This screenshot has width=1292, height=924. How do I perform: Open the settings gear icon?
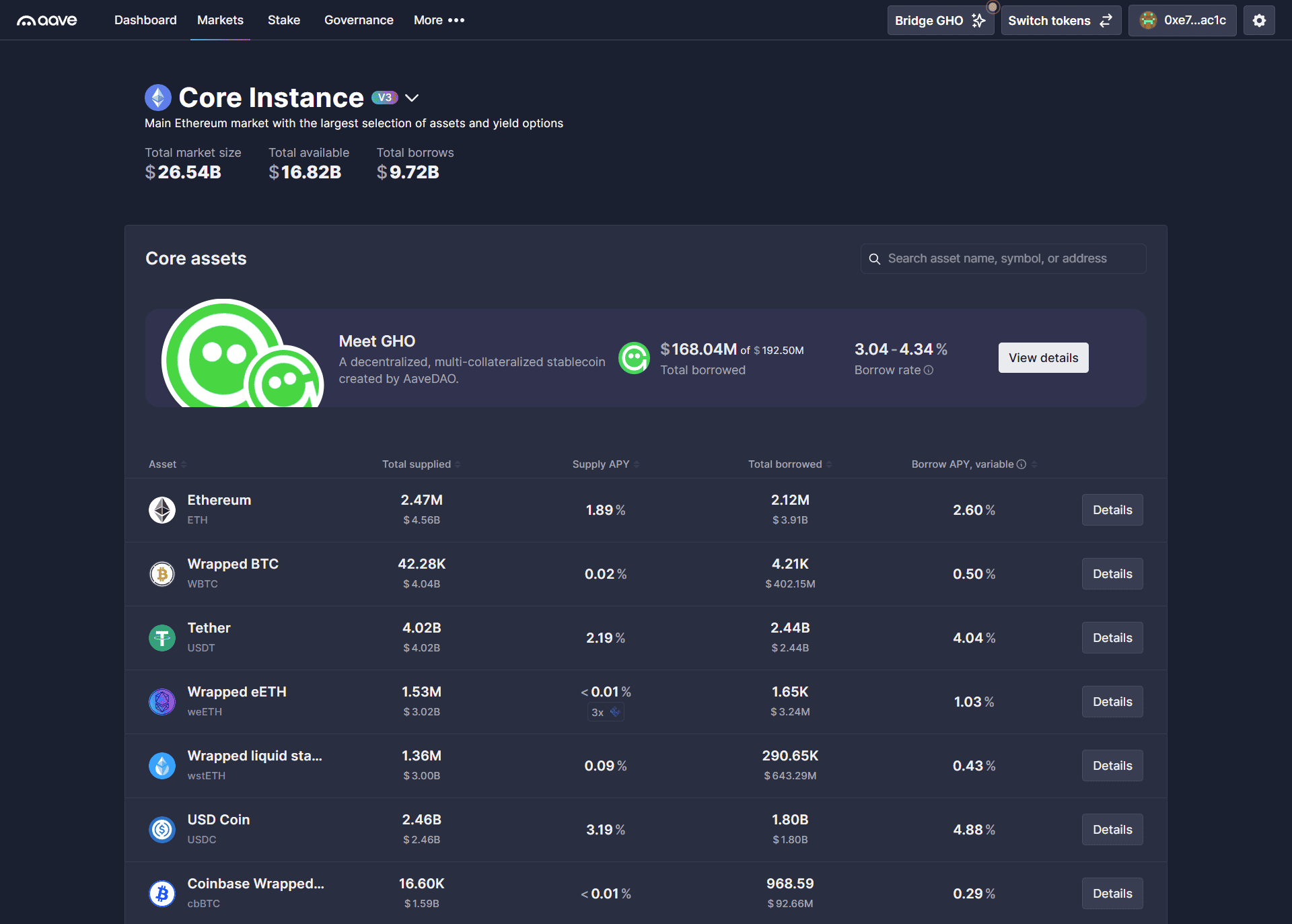pos(1259,20)
